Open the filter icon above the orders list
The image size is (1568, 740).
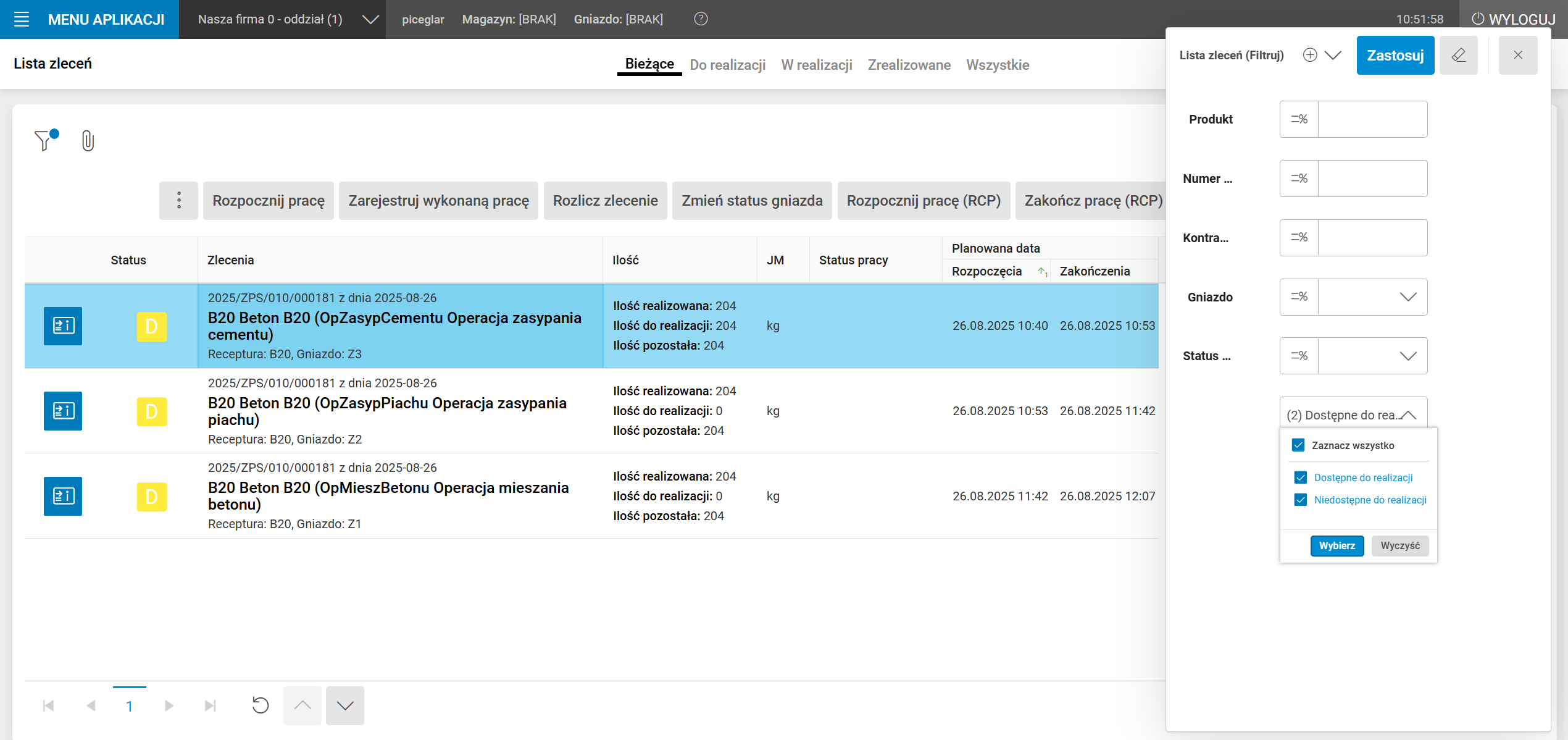(43, 140)
